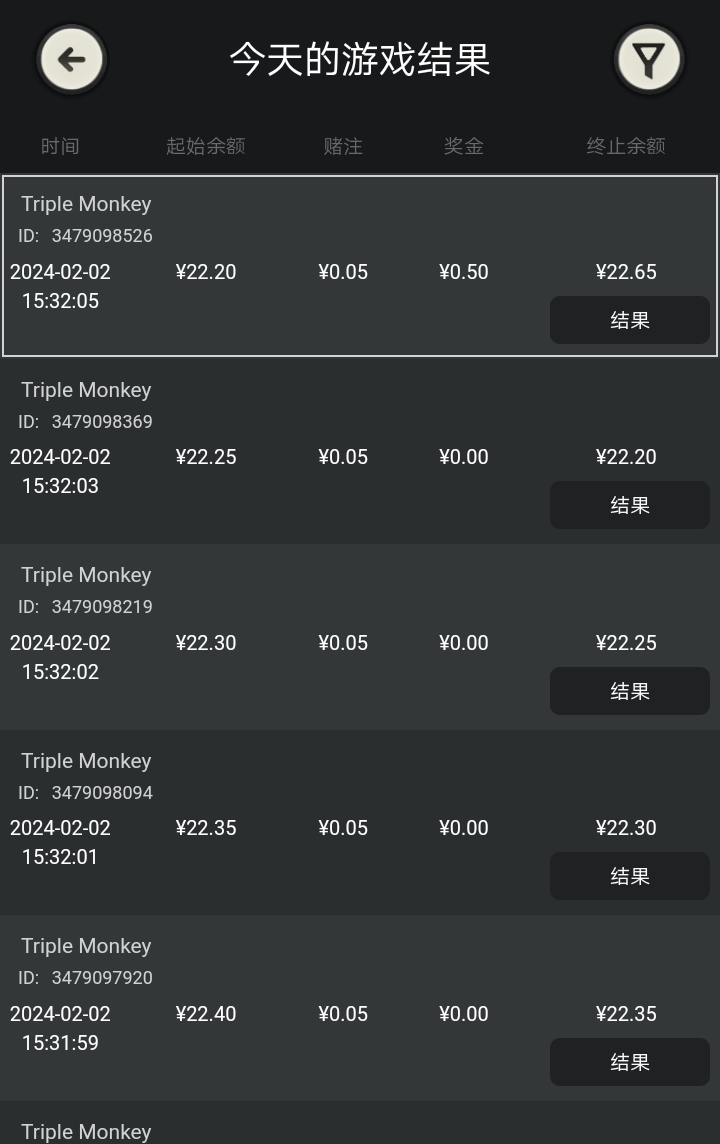Image resolution: width=720 pixels, height=1144 pixels.
Task: Select the game row timestamped 15:32:05
Action: pyautogui.click(x=360, y=266)
